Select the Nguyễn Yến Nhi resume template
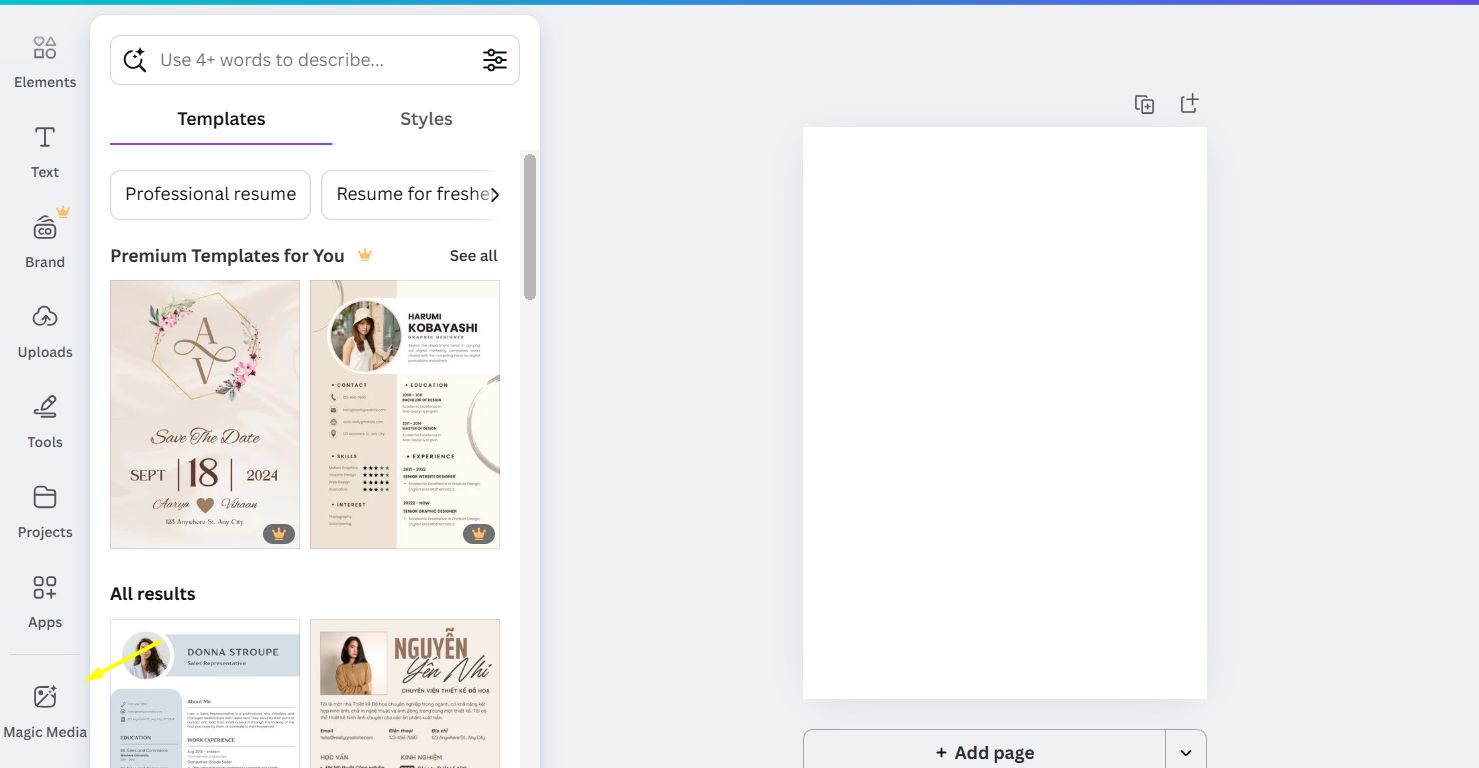The height and width of the screenshot is (768, 1479). 405,694
